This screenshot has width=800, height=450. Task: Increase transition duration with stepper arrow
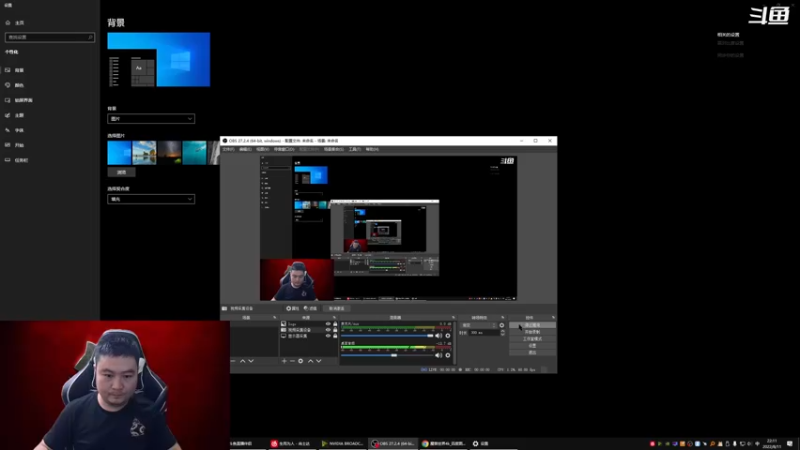[x=503, y=331]
